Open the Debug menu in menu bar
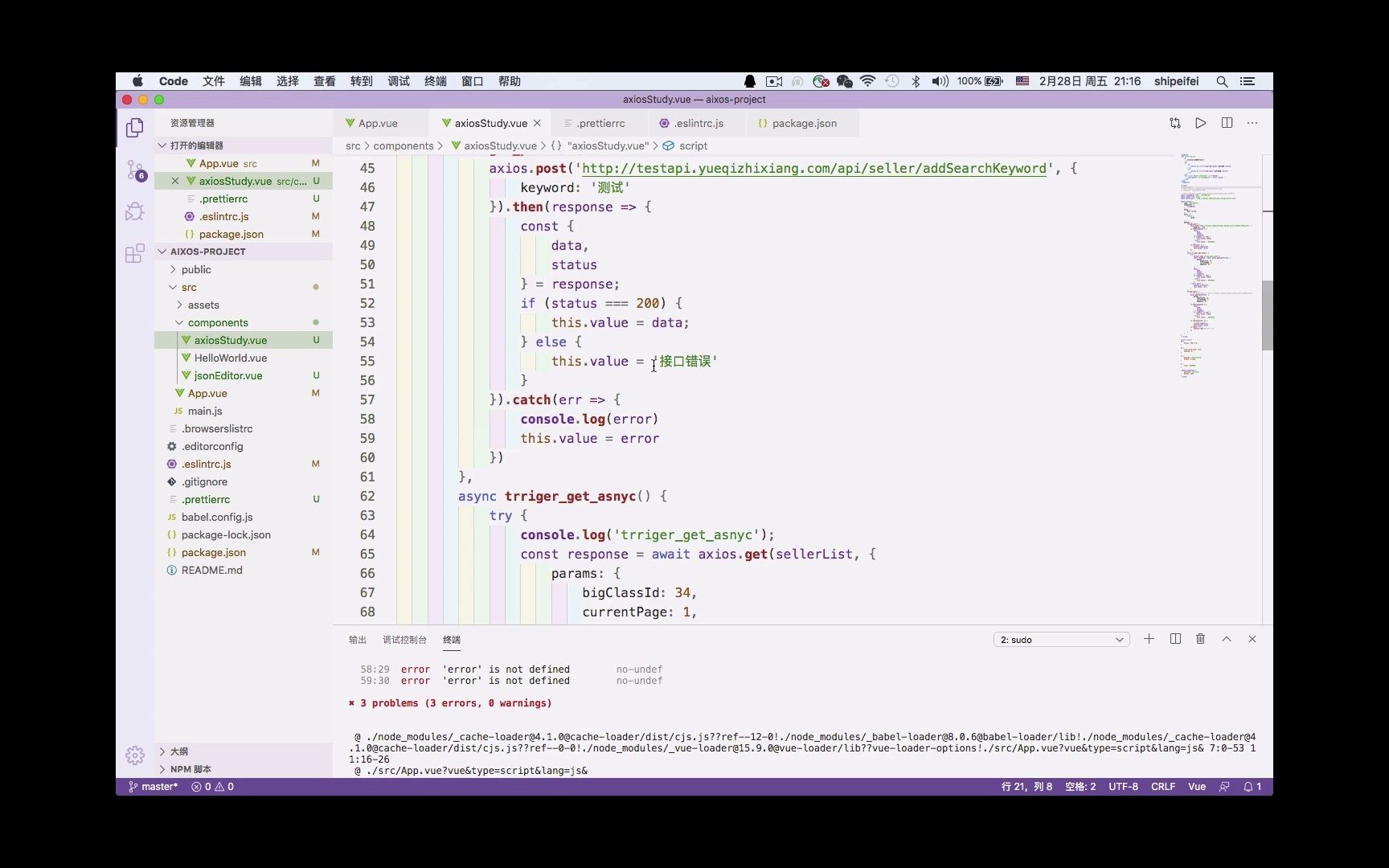Image resolution: width=1389 pixels, height=868 pixels. (x=398, y=81)
